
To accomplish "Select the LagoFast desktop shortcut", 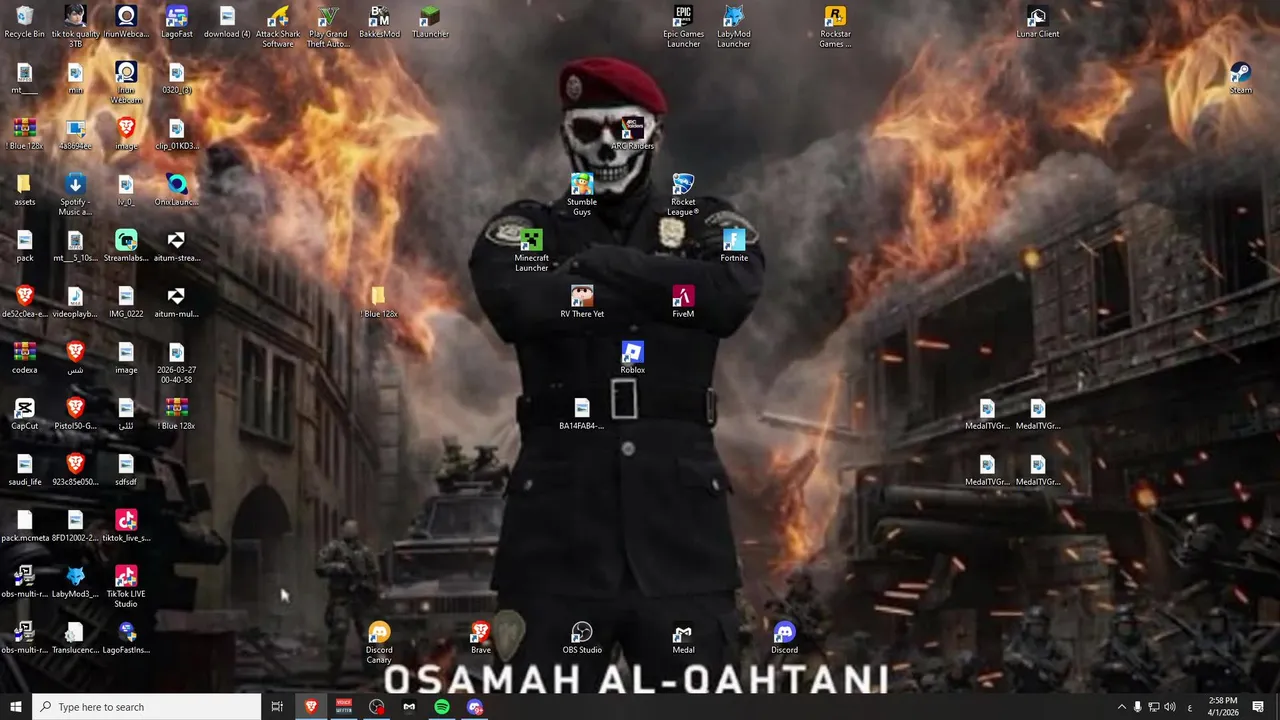I will click(177, 22).
